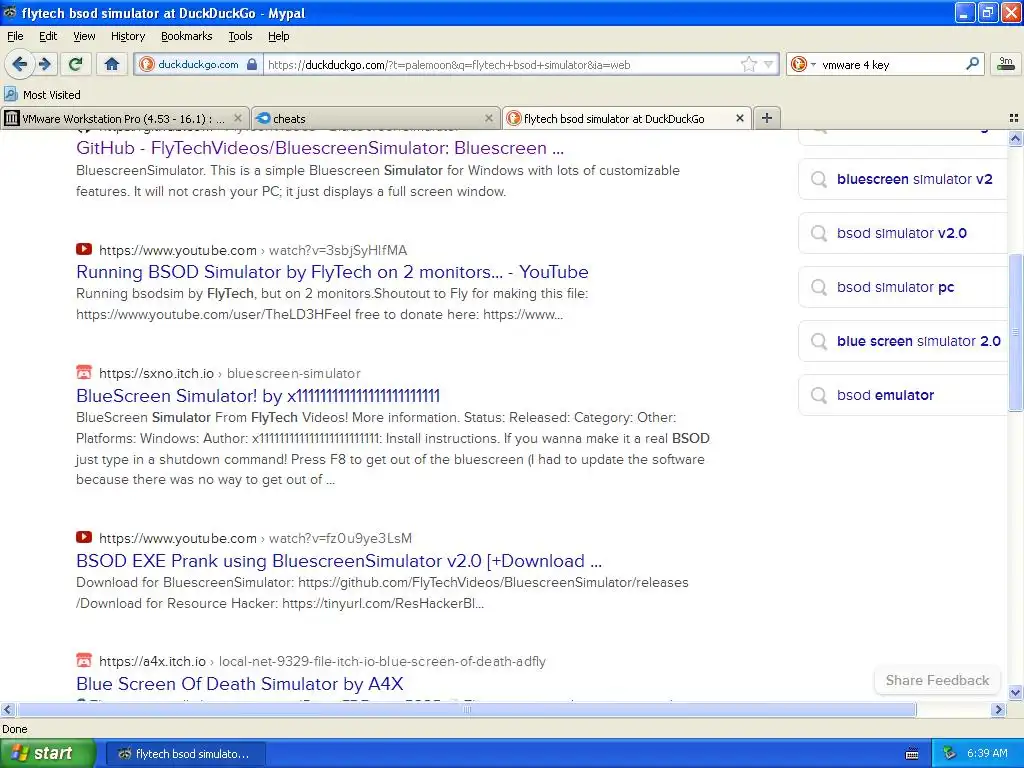Screen dimensions: 1024x768
Task: Close the flytech bsod simulator tab
Action: pos(739,118)
